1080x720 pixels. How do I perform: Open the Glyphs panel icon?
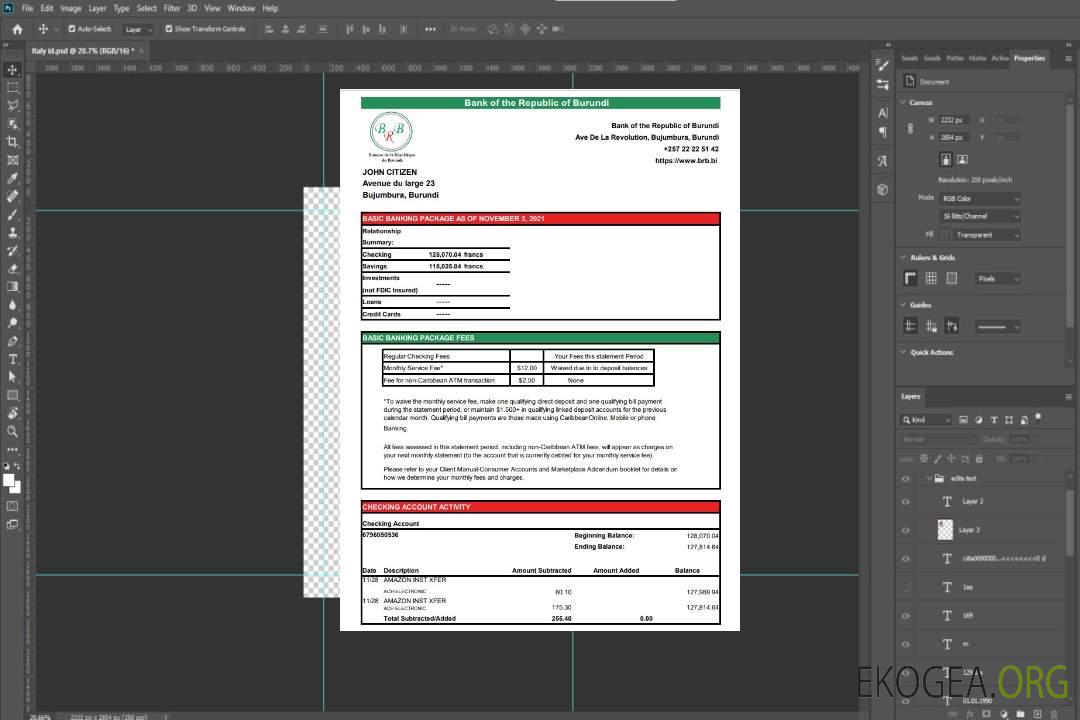click(x=882, y=161)
